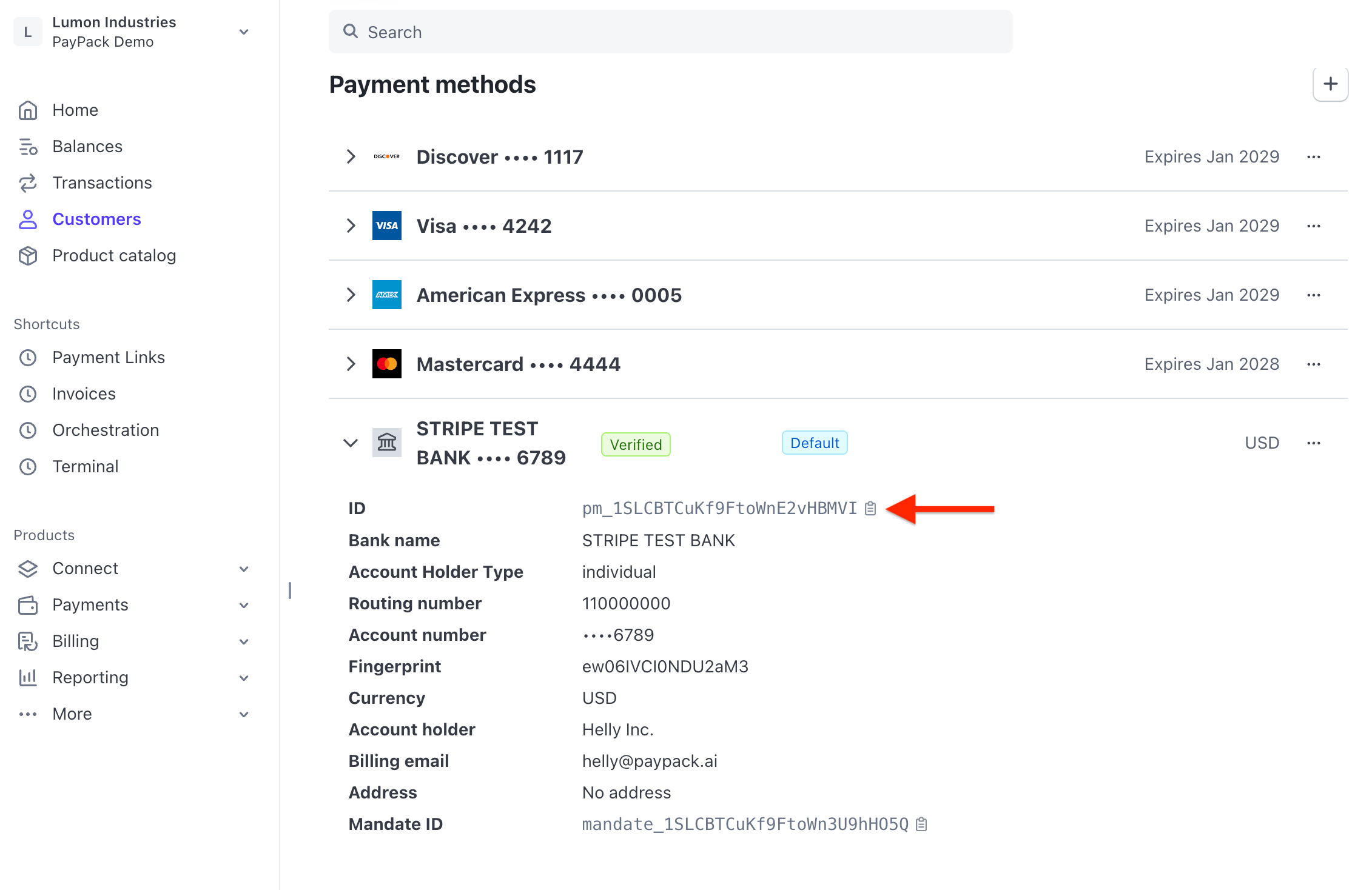Add a new payment method with the plus button
Viewport: 1372px width, 890px height.
pyautogui.click(x=1330, y=84)
